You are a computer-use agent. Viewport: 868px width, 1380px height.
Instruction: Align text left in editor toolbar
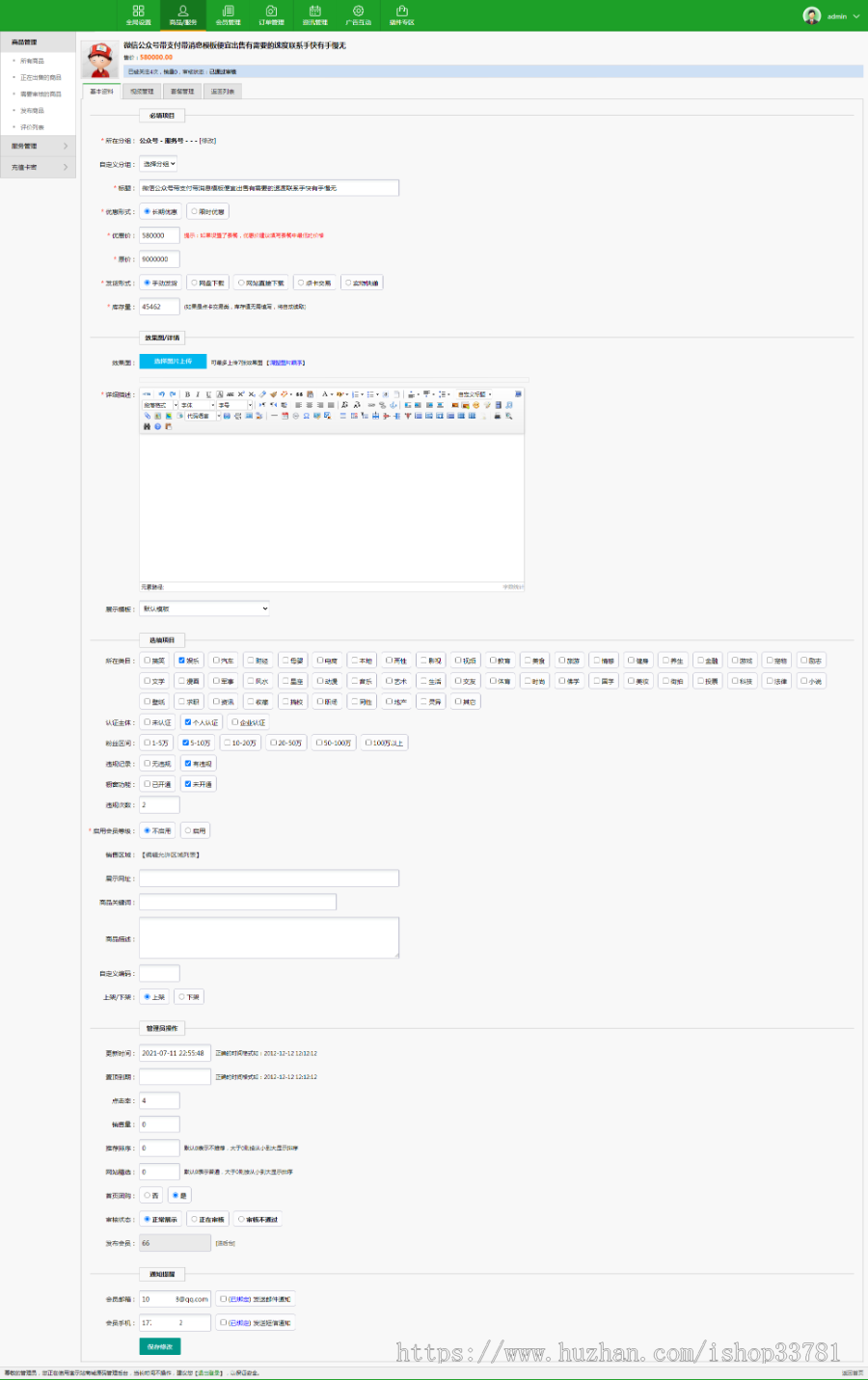pyautogui.click(x=298, y=405)
